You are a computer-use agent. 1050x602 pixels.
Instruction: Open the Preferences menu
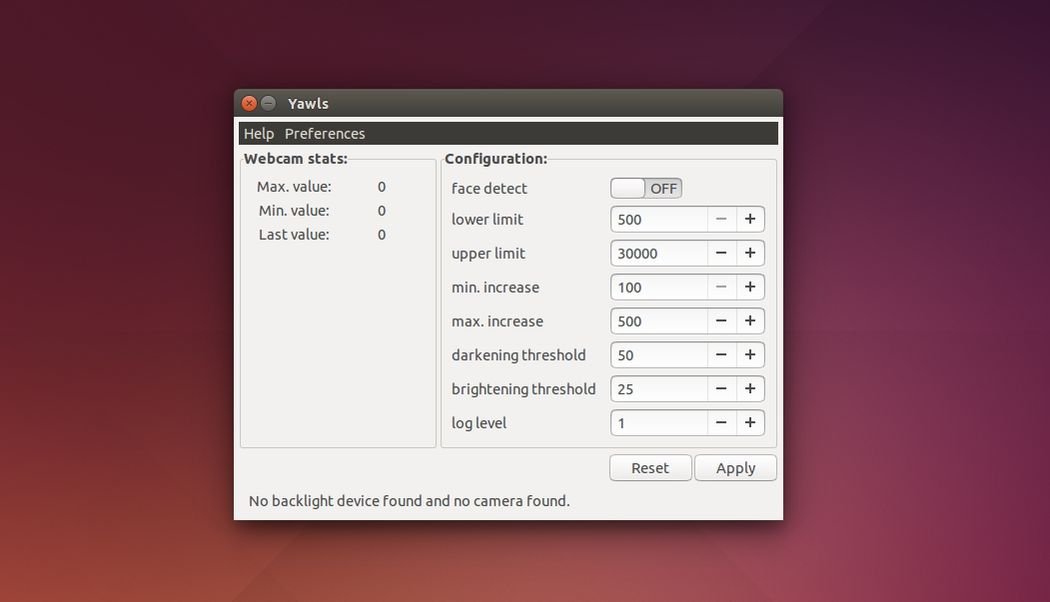click(x=325, y=133)
